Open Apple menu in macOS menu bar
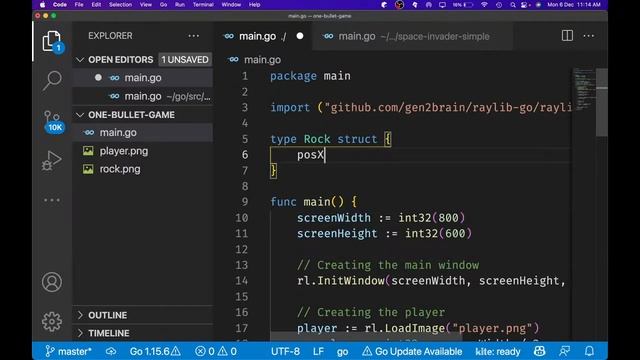Image resolution: width=640 pixels, height=360 pixels. (42, 5)
